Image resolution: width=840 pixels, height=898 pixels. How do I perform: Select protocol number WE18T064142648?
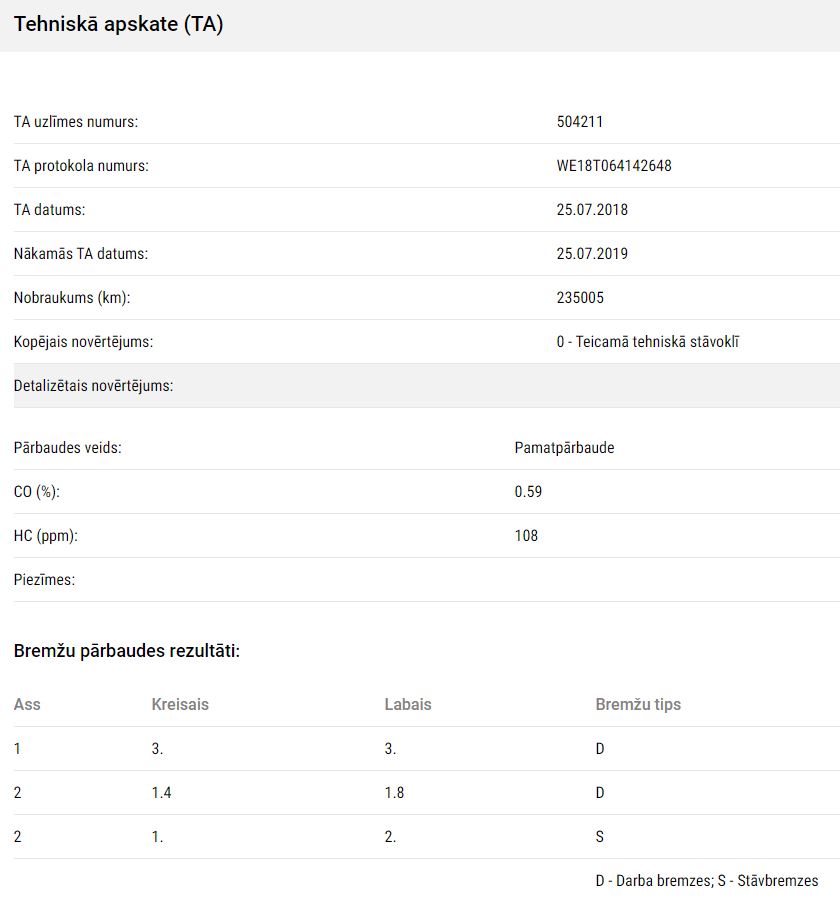coord(614,166)
